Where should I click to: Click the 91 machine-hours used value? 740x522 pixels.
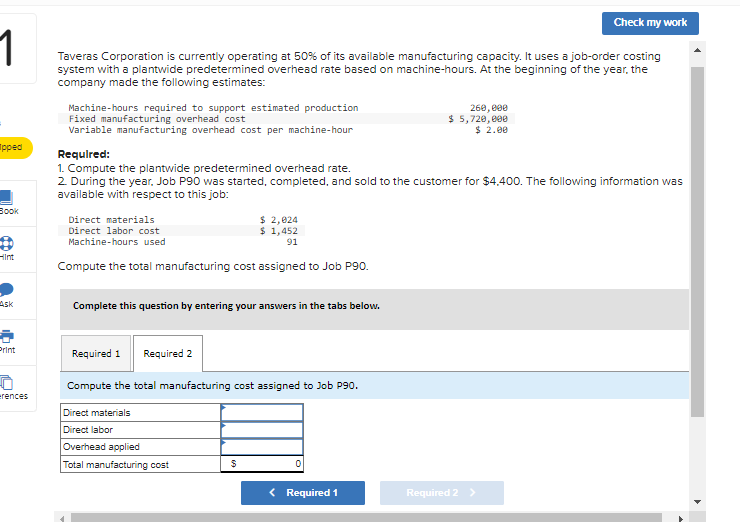292,242
